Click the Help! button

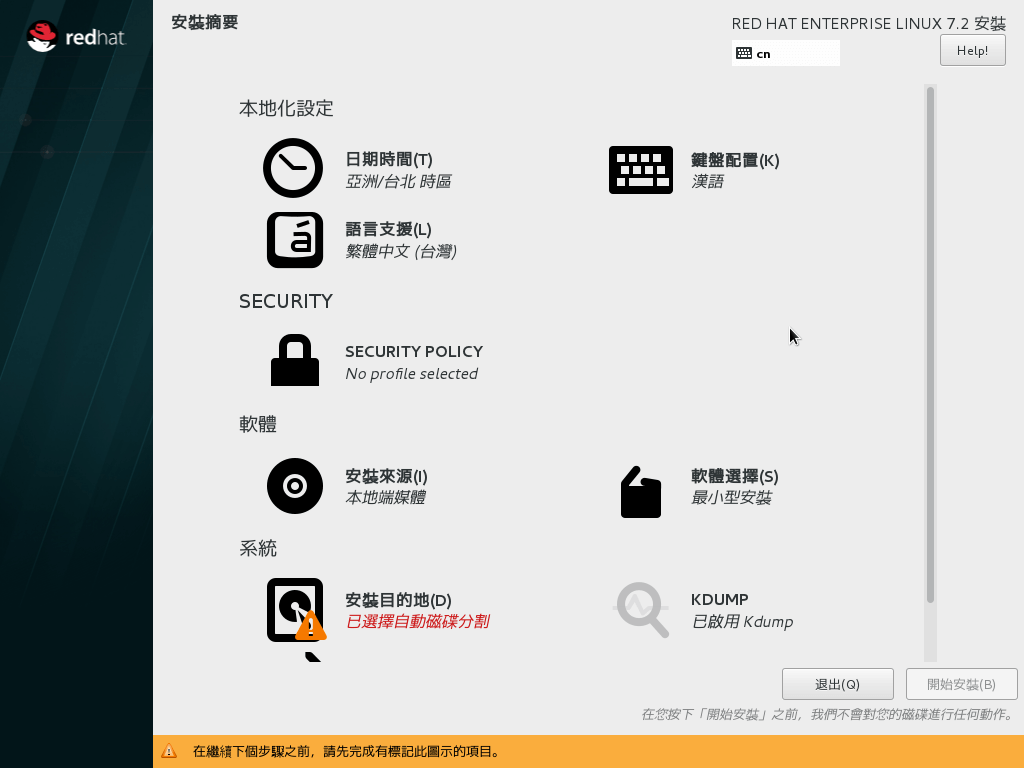[971, 50]
